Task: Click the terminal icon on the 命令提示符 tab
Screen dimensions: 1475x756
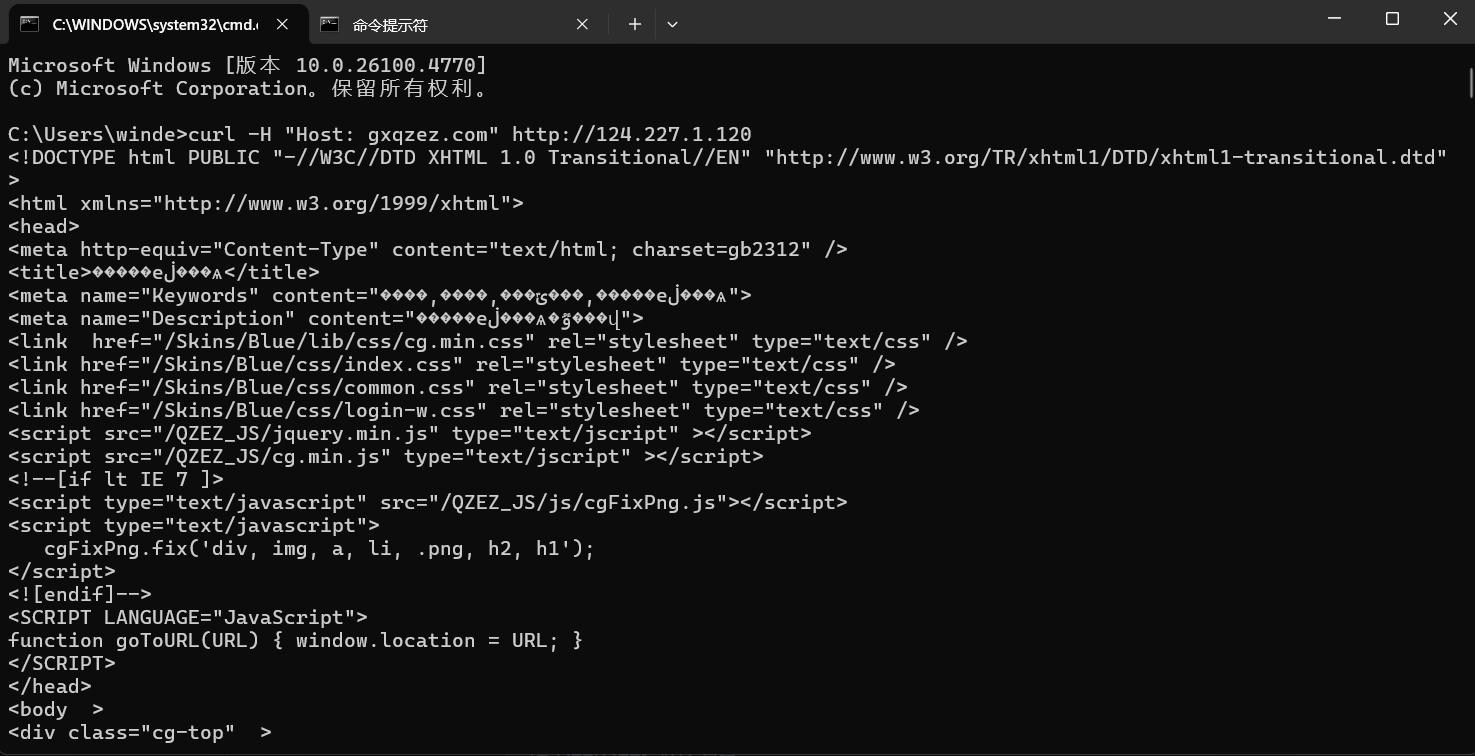Action: click(329, 24)
